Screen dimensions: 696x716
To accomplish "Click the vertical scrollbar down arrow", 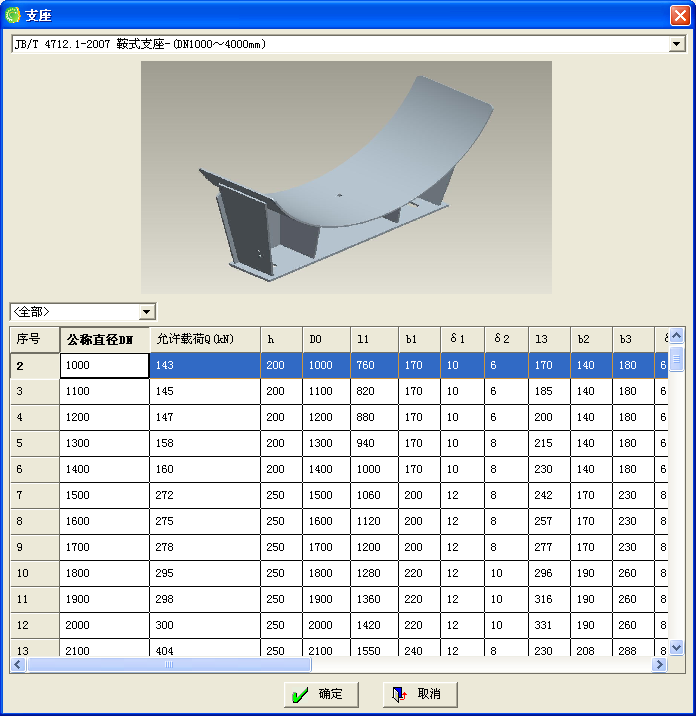I will pyautogui.click(x=676, y=648).
